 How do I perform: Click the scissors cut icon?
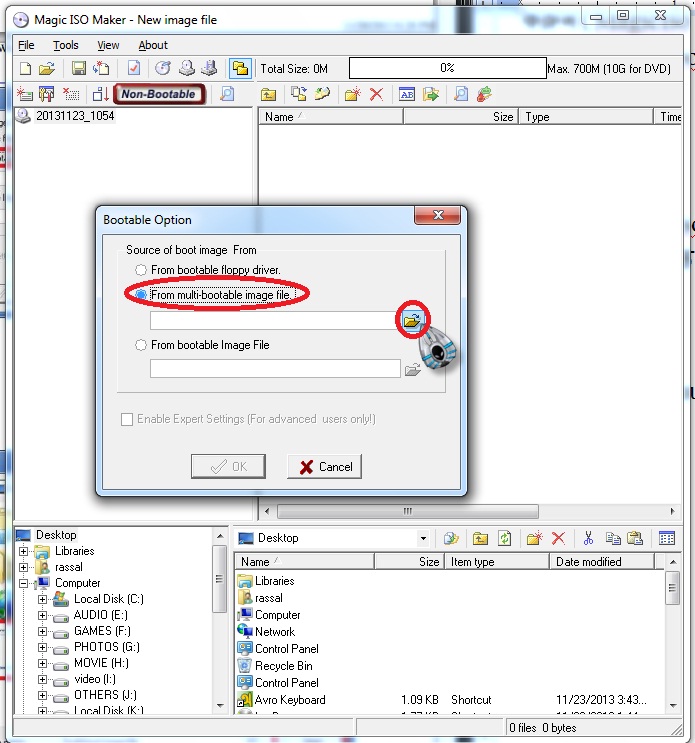pos(588,538)
